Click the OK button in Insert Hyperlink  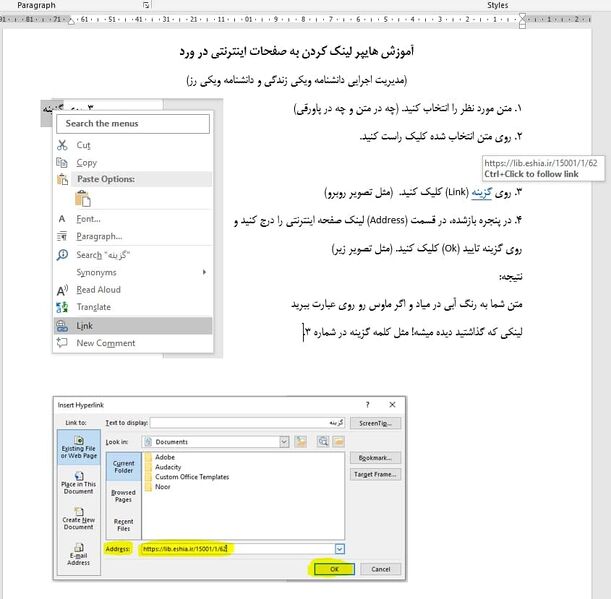(x=334, y=569)
